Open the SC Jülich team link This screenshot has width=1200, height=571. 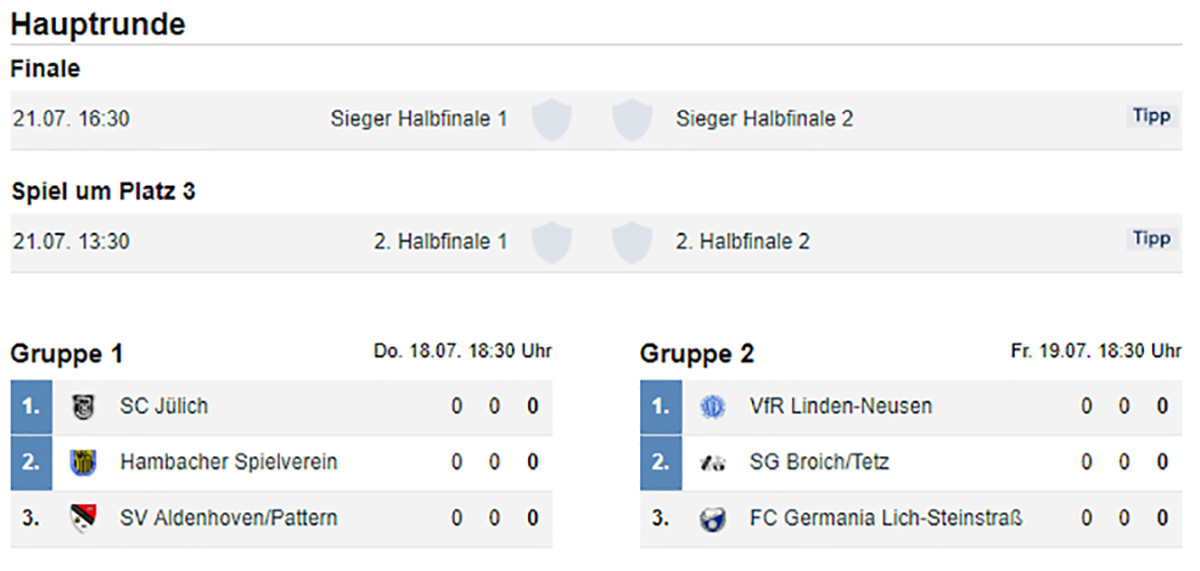click(164, 407)
